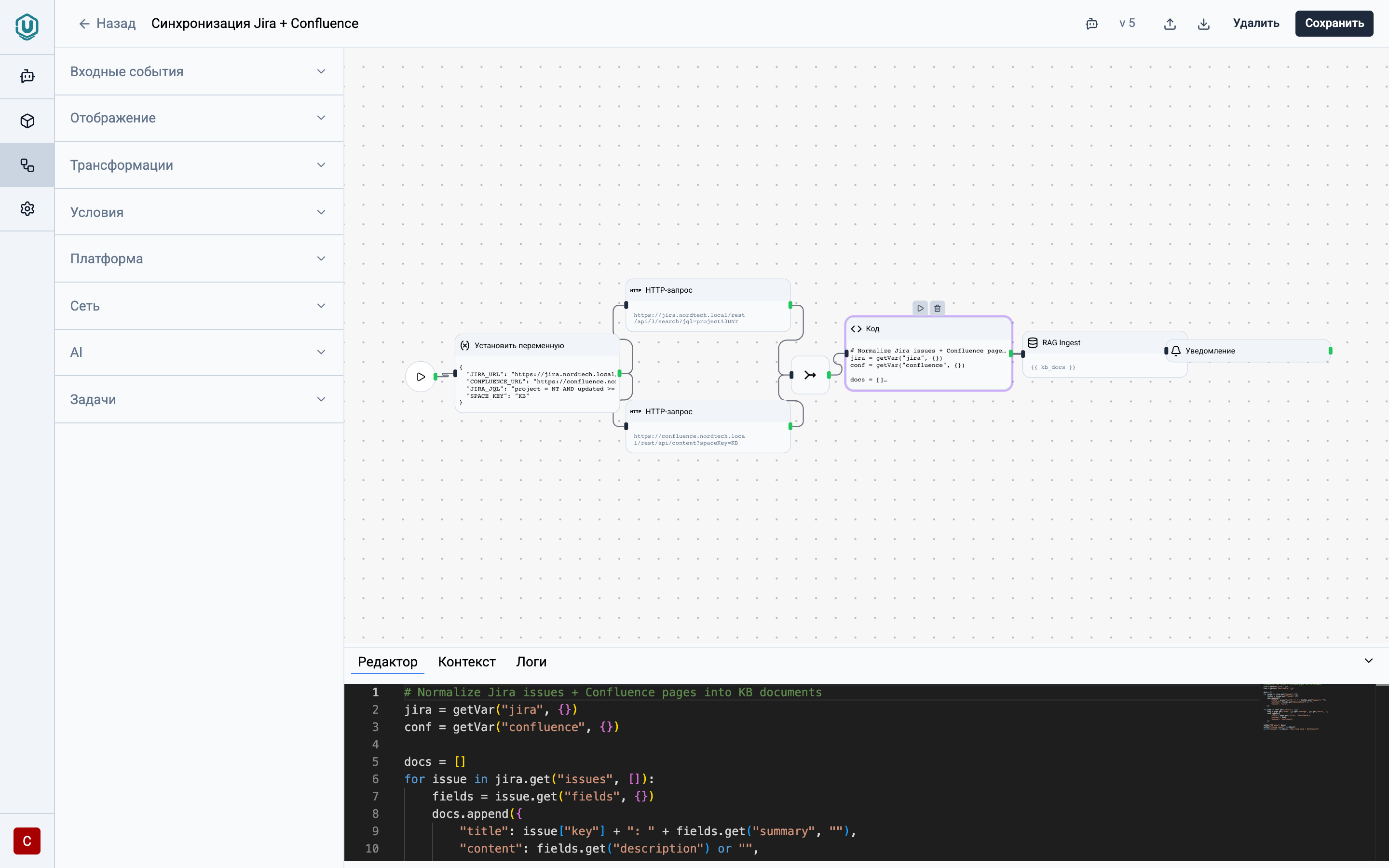1389x868 pixels.
Task: Click code line 1 comment in editor
Action: pos(613,692)
